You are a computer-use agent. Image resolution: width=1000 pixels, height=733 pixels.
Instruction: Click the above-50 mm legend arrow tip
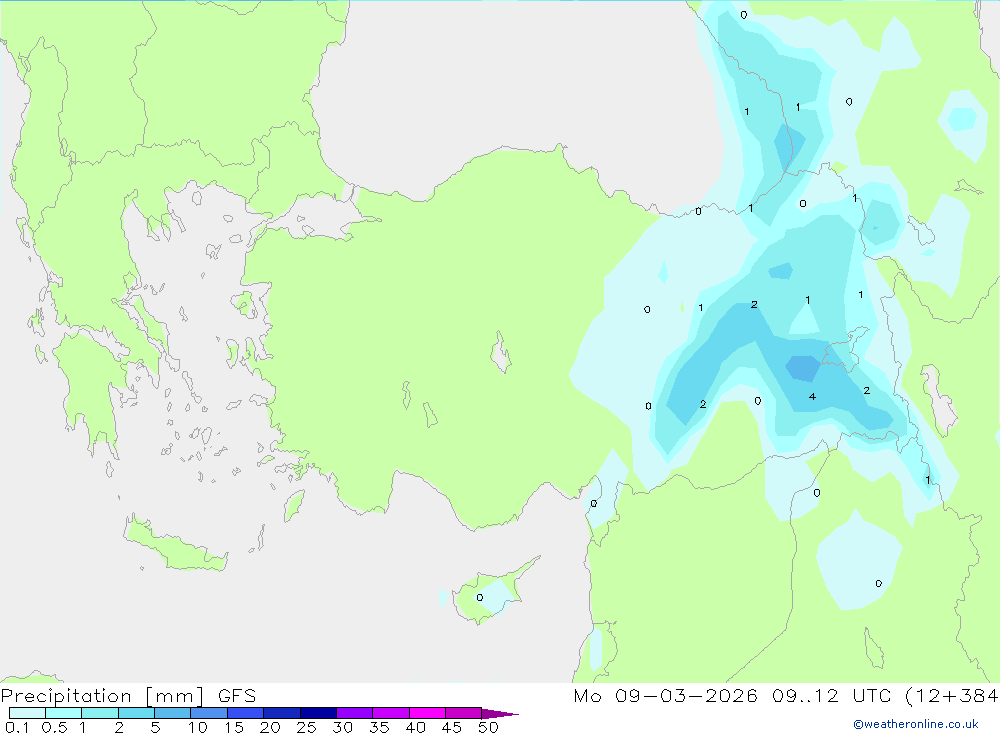[500, 714]
